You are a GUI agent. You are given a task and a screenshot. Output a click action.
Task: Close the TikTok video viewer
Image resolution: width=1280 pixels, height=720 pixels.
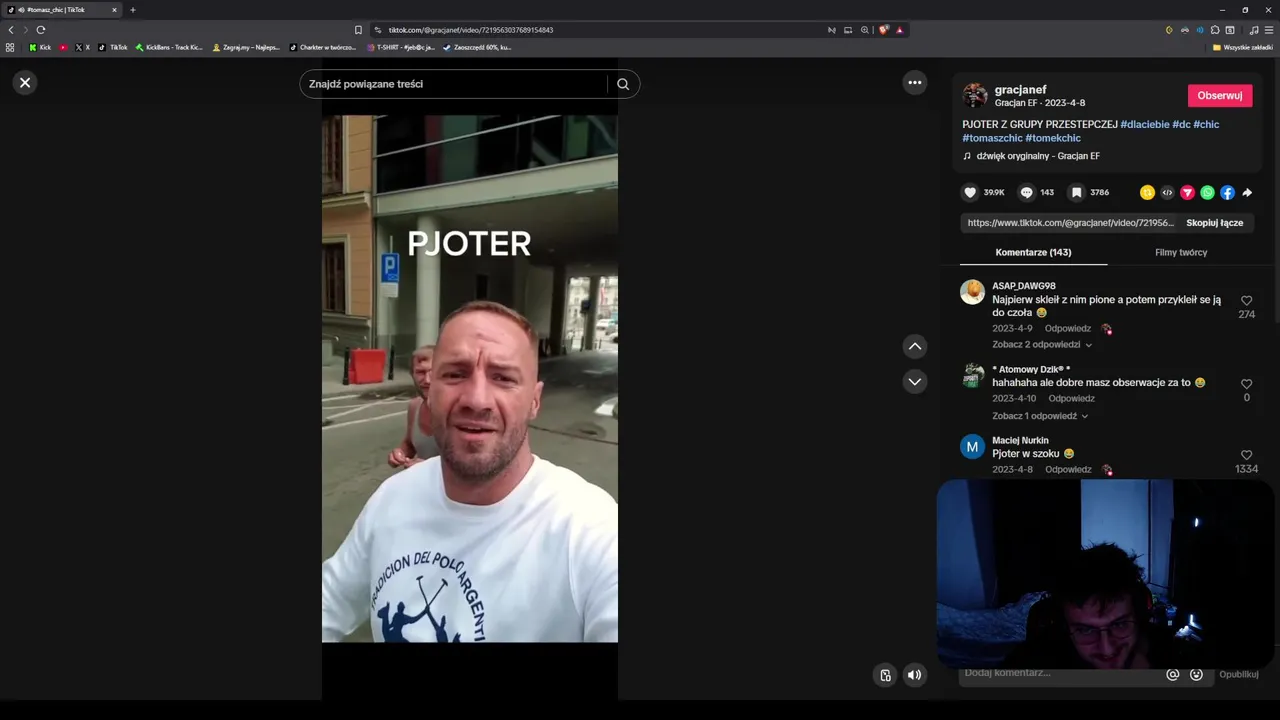click(x=25, y=83)
